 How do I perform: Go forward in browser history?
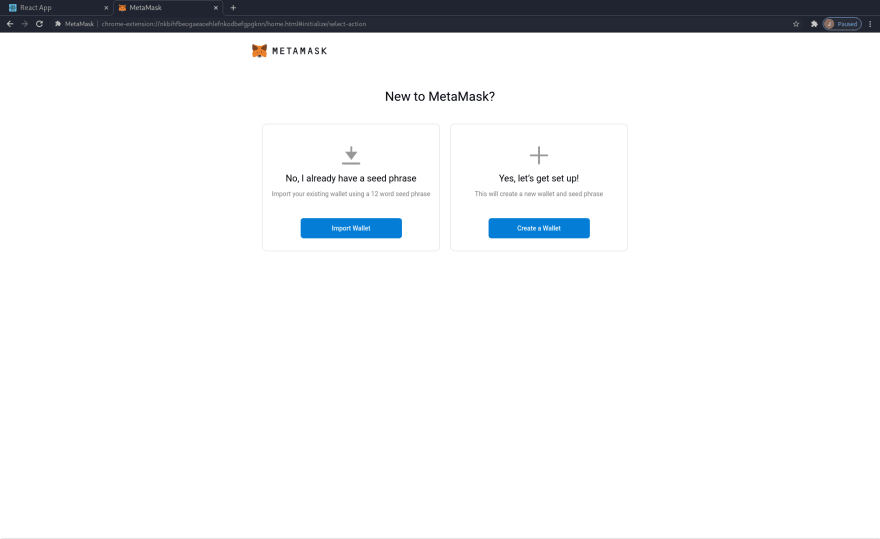(24, 24)
